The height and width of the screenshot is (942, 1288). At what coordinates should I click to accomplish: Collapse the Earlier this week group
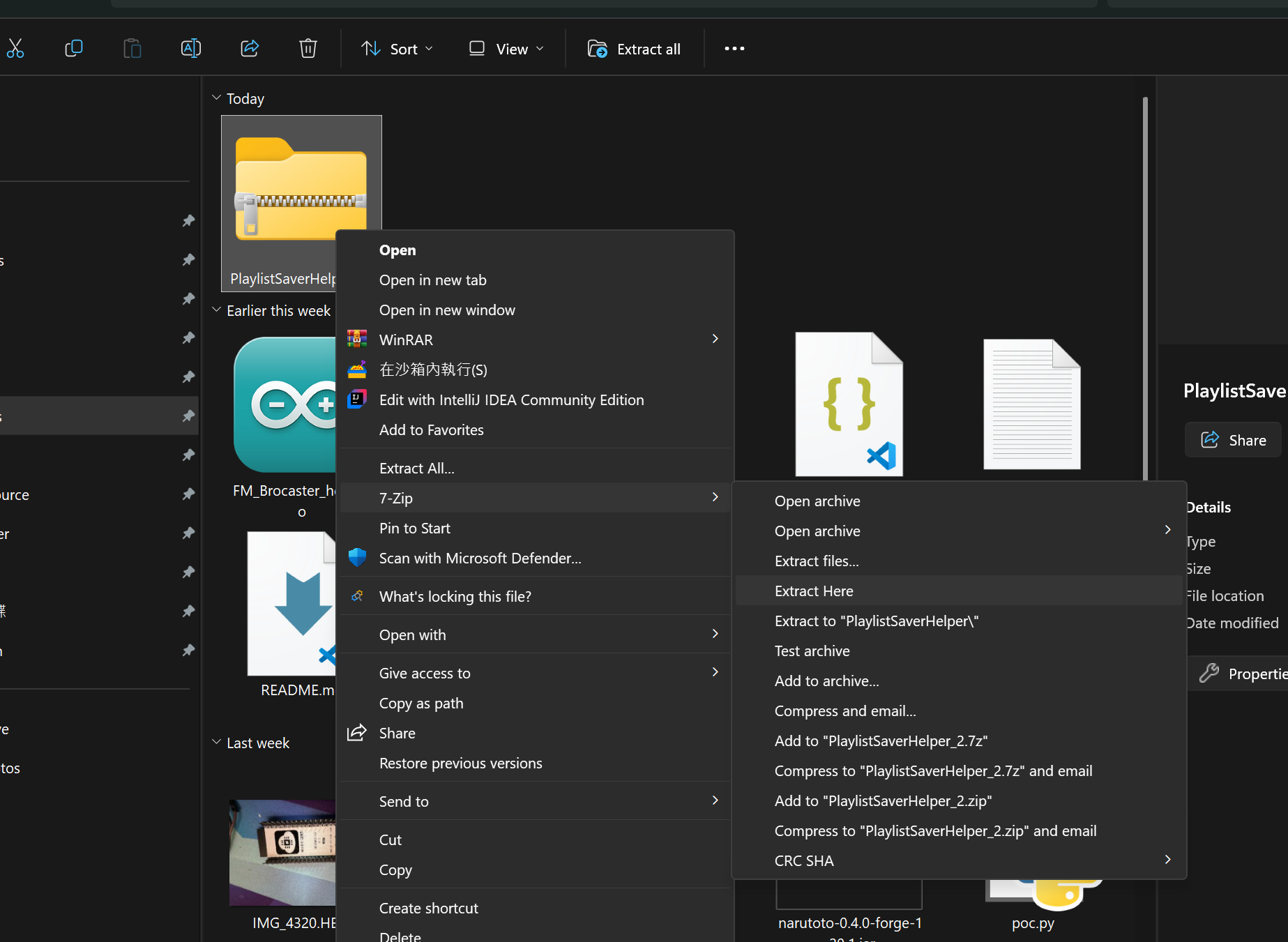[216, 310]
